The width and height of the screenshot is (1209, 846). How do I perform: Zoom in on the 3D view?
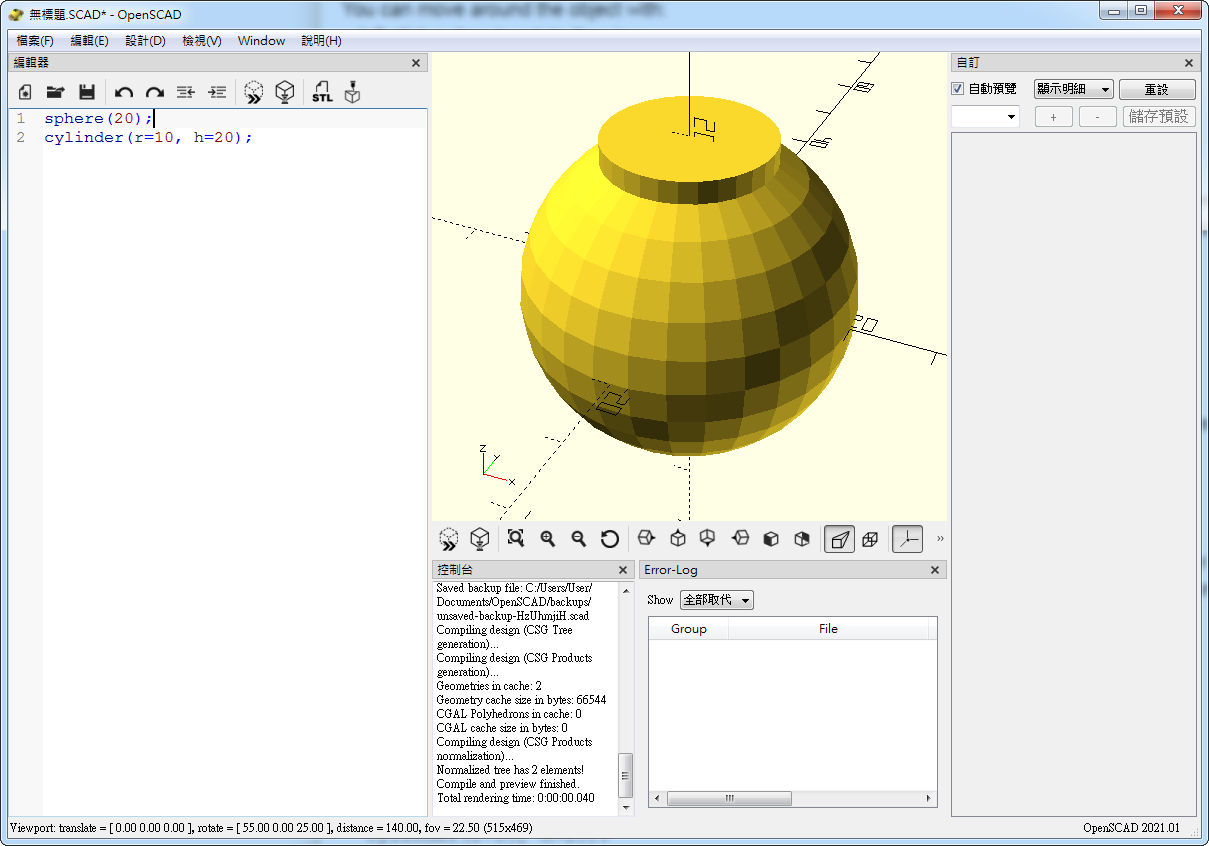tap(548, 539)
